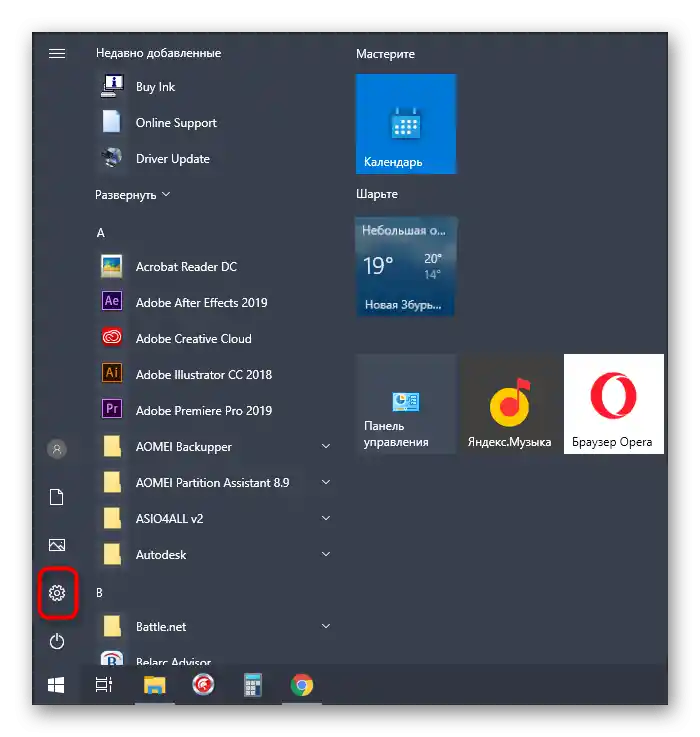Image resolution: width=700 pixels, height=737 pixels.
Task: Launch Adobe Illustrator CC 2018 label
Action: point(204,375)
